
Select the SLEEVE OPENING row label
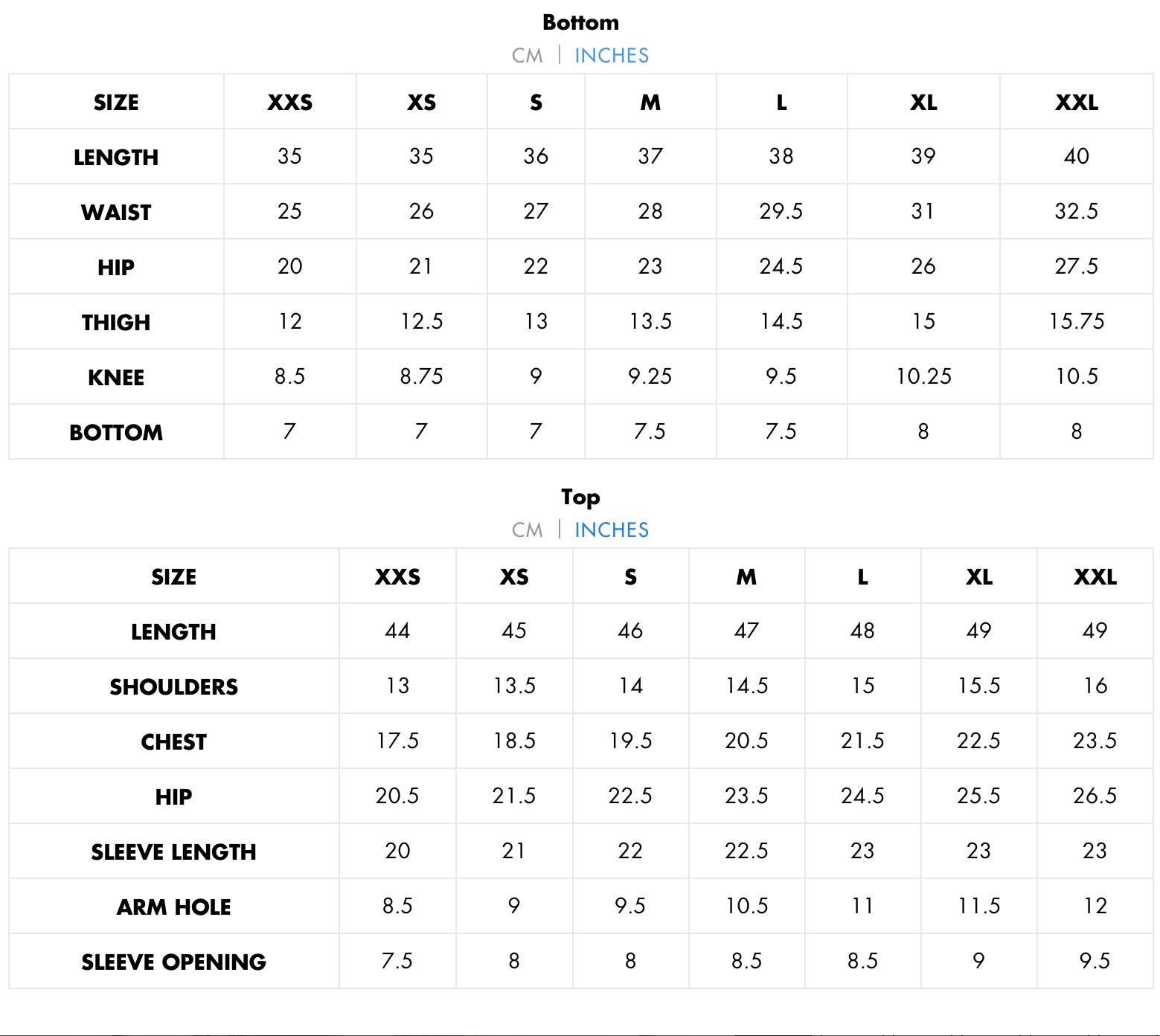click(173, 962)
